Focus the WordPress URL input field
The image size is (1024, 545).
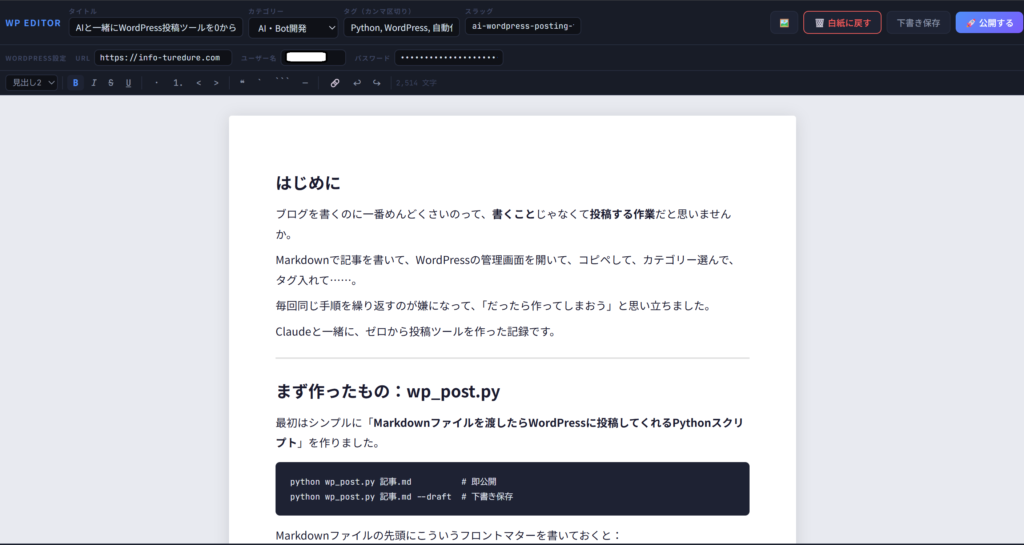point(163,58)
